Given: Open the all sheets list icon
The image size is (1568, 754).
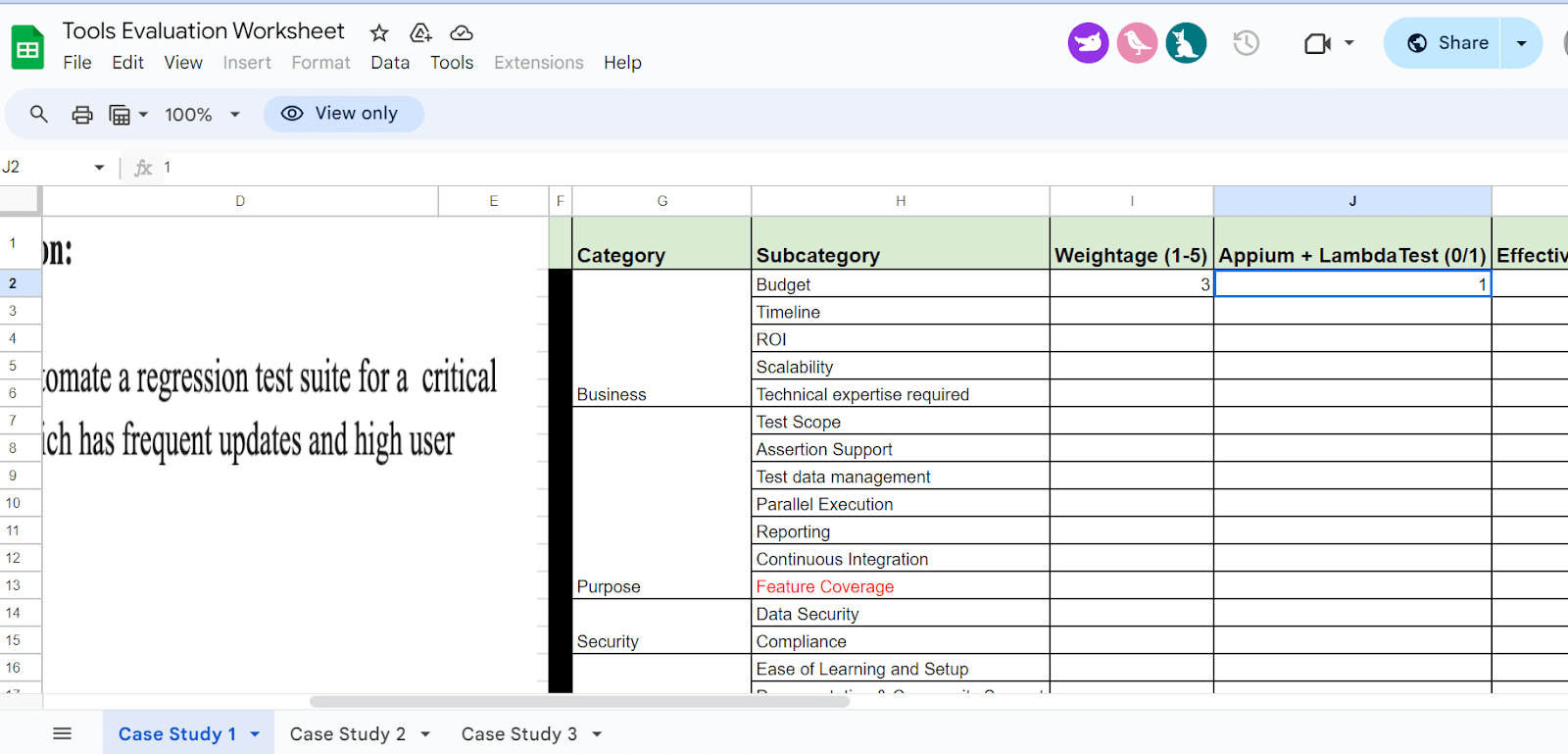Looking at the screenshot, I should point(62,733).
